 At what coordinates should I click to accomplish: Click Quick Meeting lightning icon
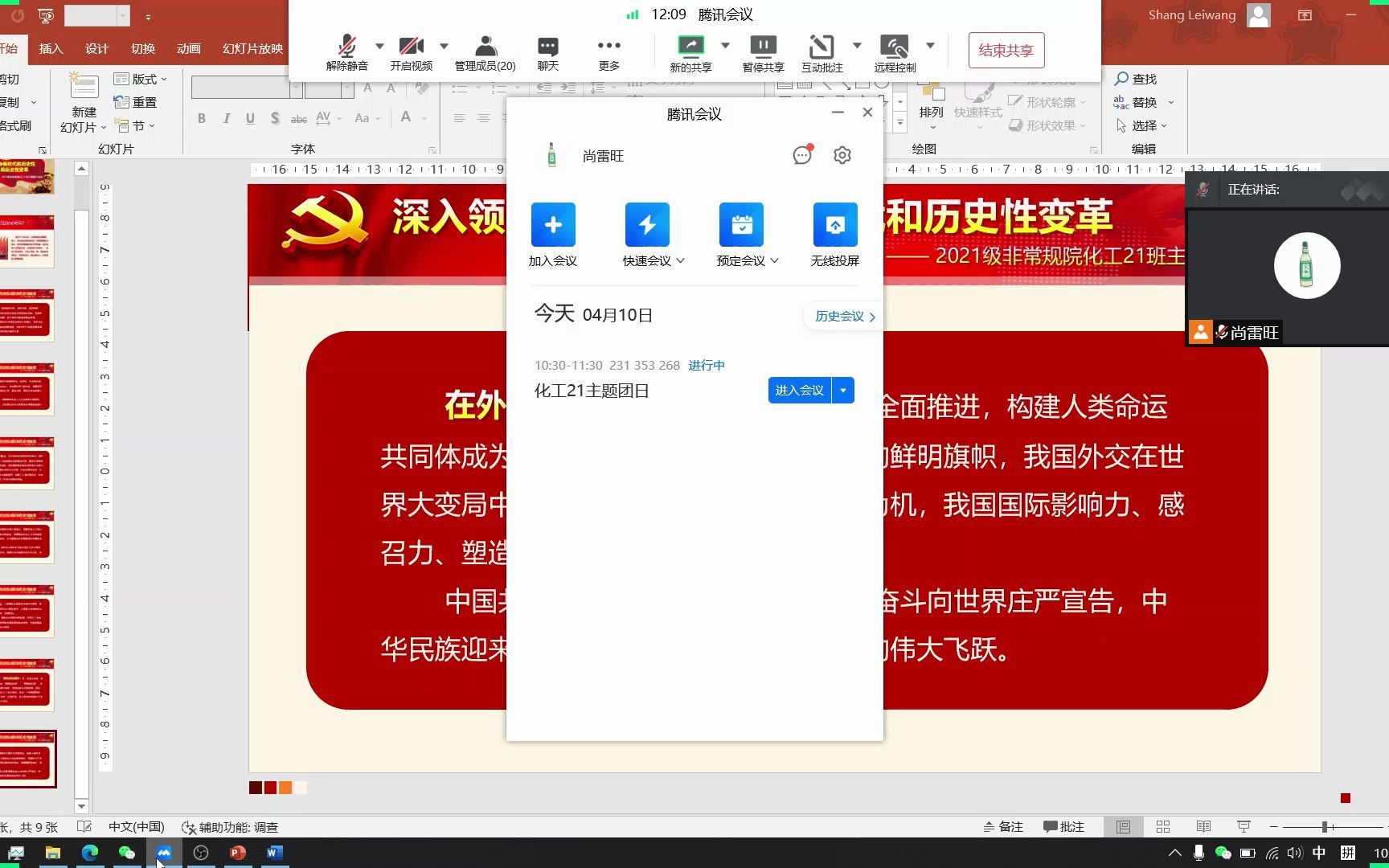(x=647, y=225)
